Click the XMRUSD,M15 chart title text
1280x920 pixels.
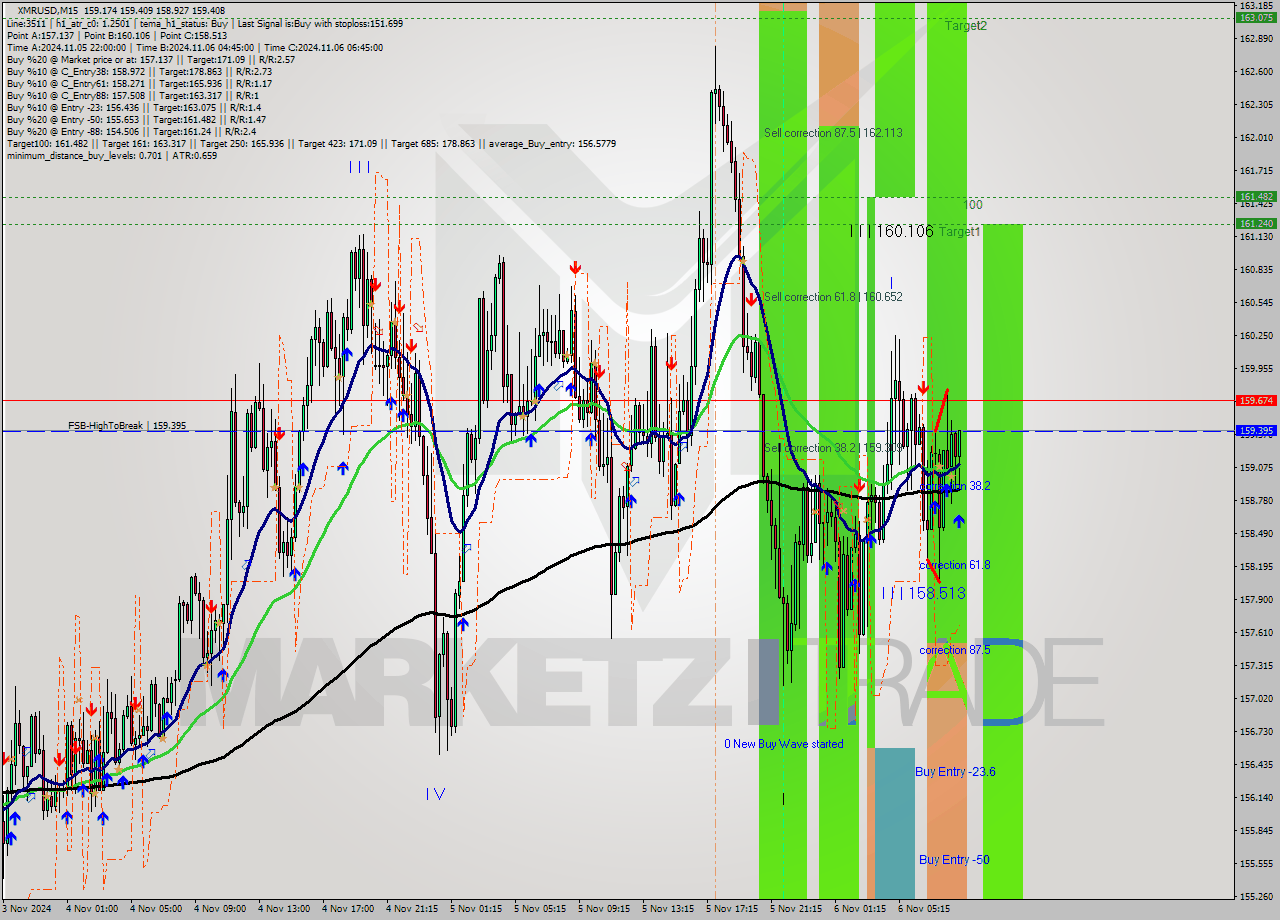(47, 10)
